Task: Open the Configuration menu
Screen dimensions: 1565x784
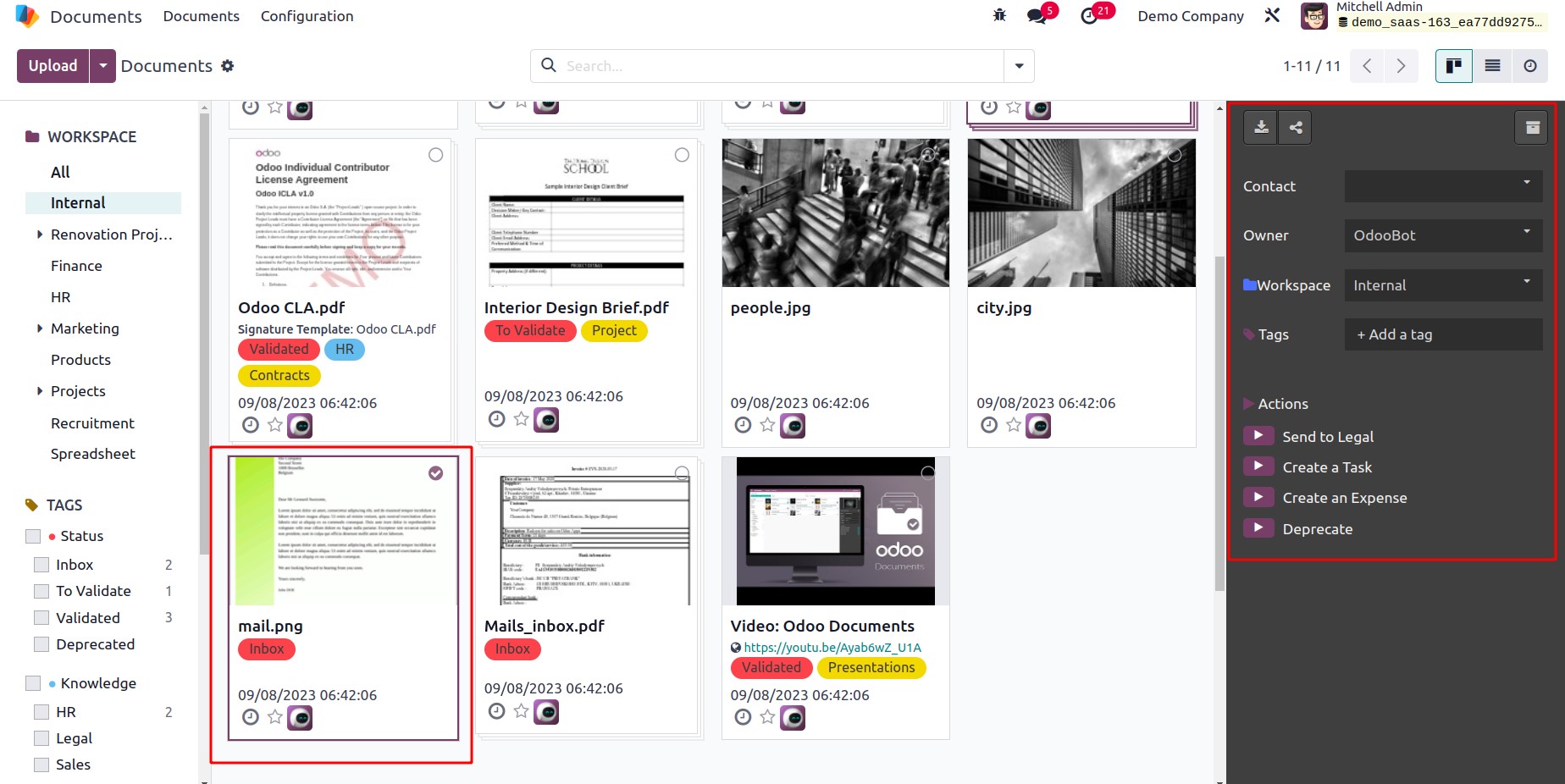Action: [307, 16]
